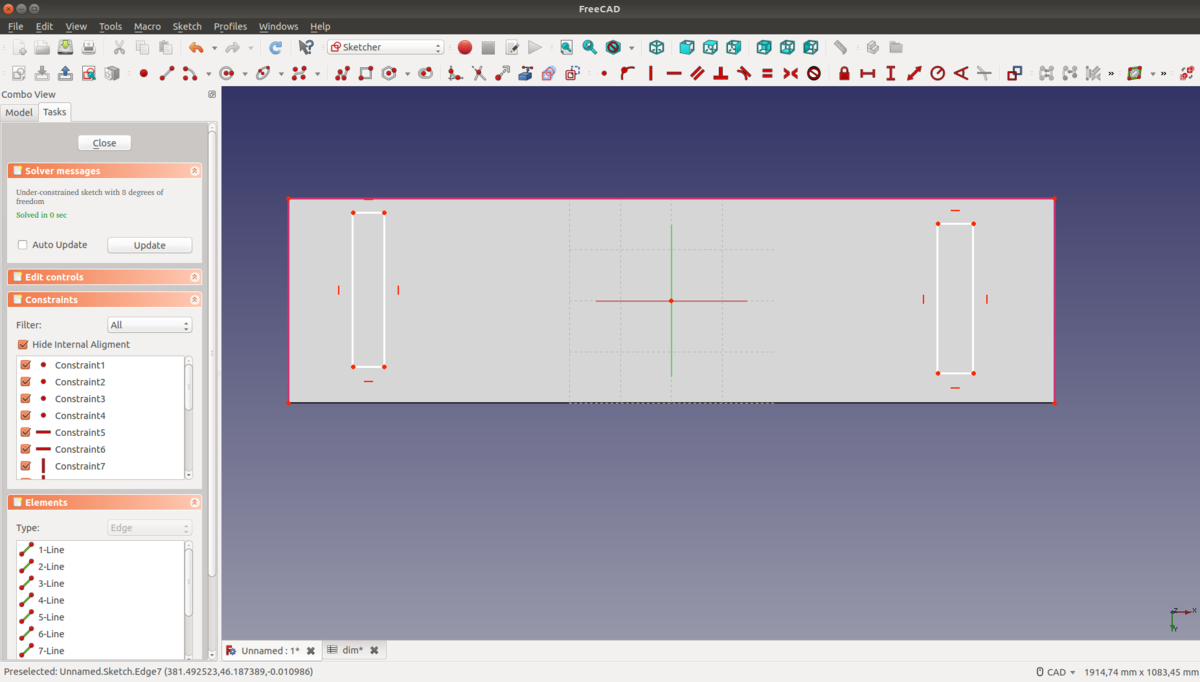
Task: Click the External geometry tool
Action: coord(525,73)
